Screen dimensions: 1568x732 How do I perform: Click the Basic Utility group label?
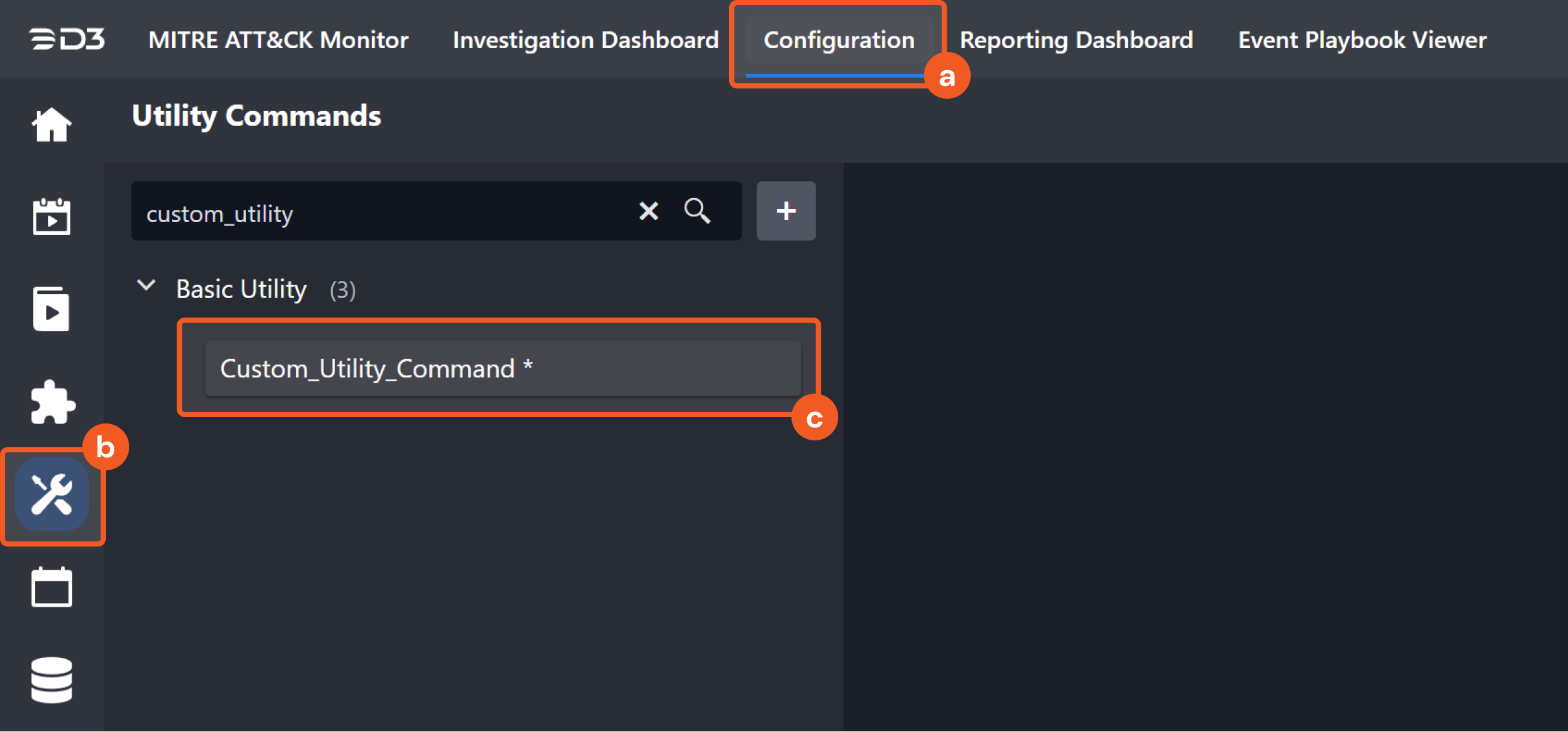242,289
